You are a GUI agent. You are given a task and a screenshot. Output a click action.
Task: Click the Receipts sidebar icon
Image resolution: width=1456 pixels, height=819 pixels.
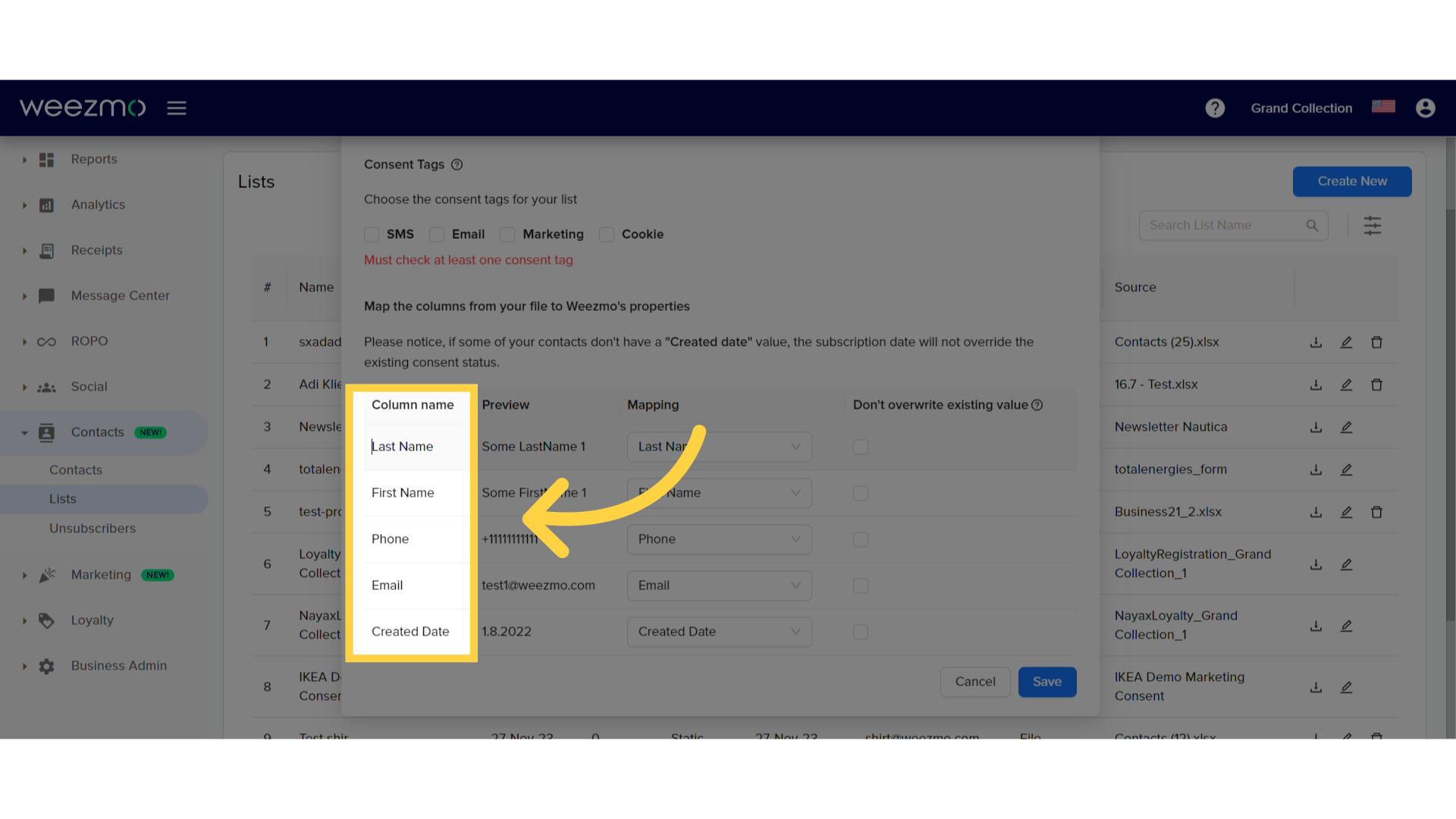[46, 250]
